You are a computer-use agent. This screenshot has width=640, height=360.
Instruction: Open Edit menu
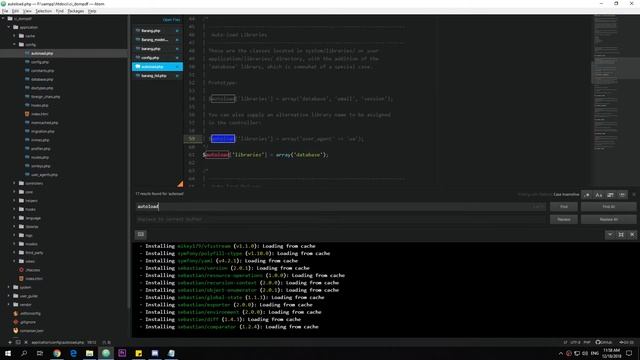point(15,11)
